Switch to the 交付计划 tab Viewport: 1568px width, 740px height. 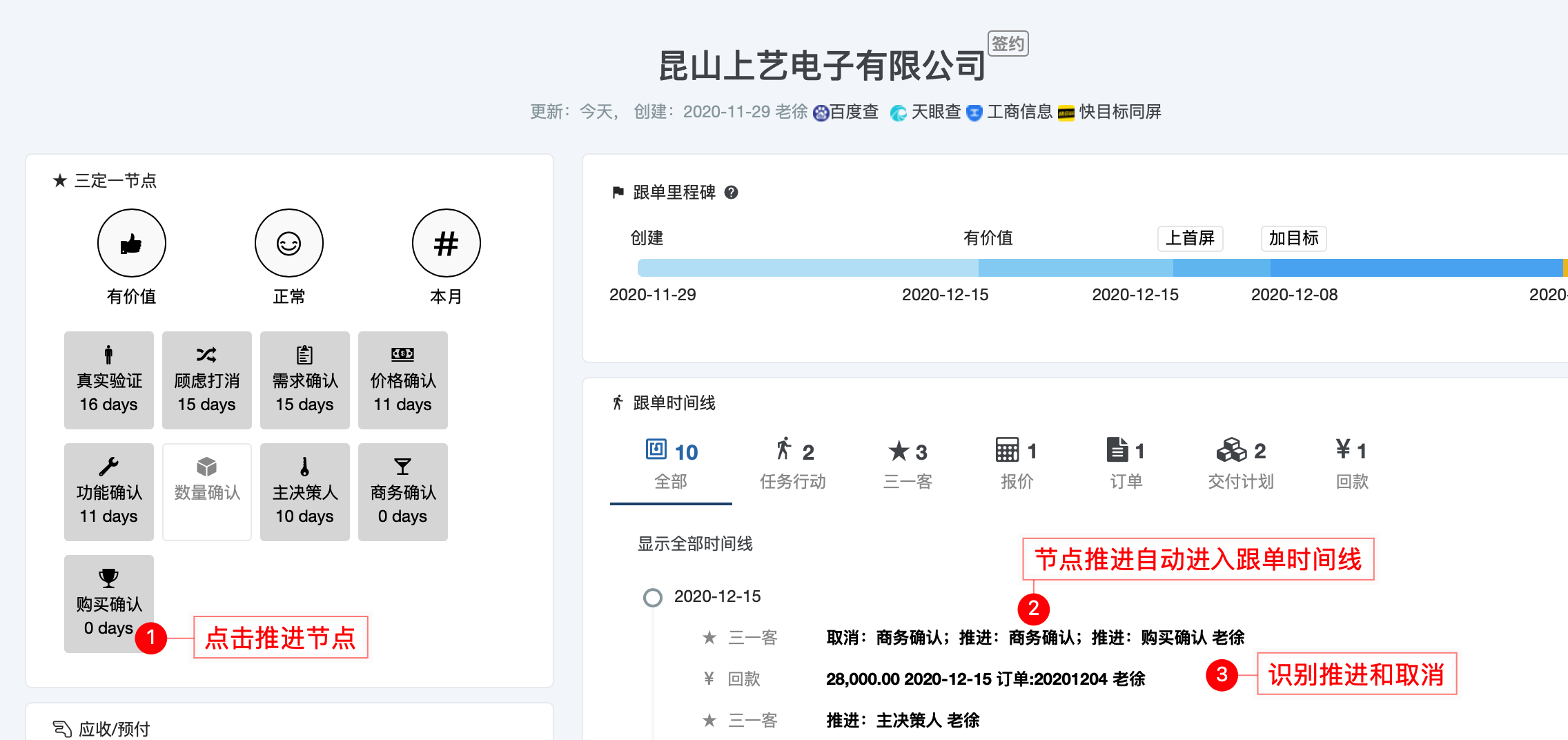[x=1240, y=465]
